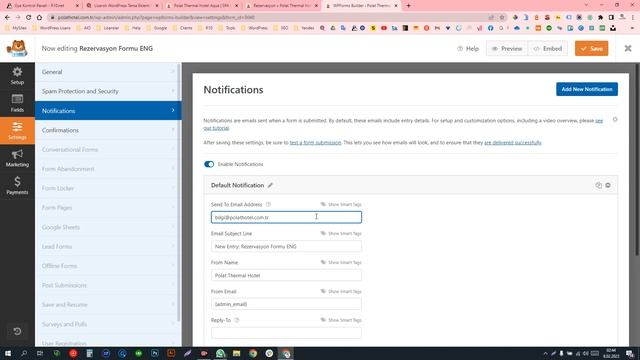Duplicate the Default Notification
640x360 pixels.
click(x=598, y=185)
